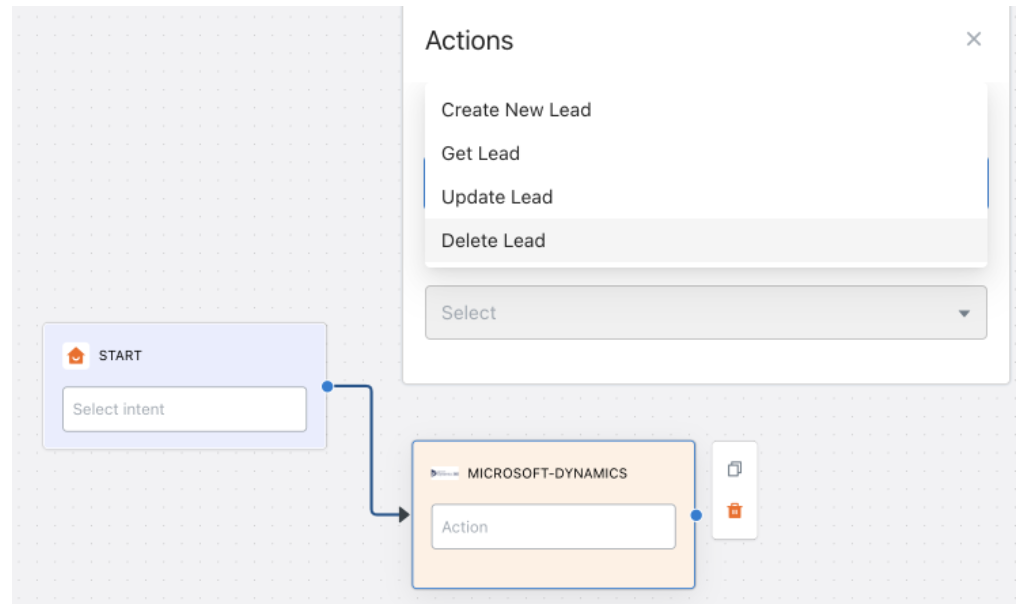Image resolution: width=1018 pixels, height=604 pixels.
Task: Click the orange home icon on START node
Action: (x=76, y=355)
